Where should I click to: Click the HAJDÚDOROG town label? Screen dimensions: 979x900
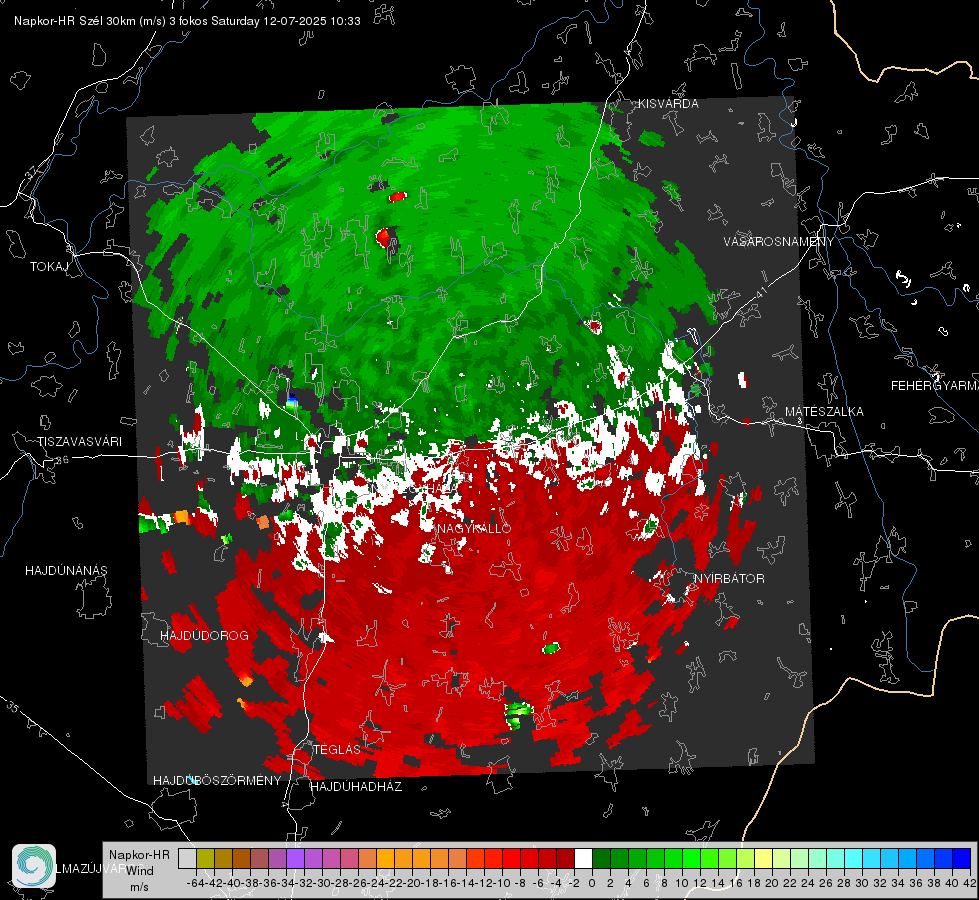204,636
